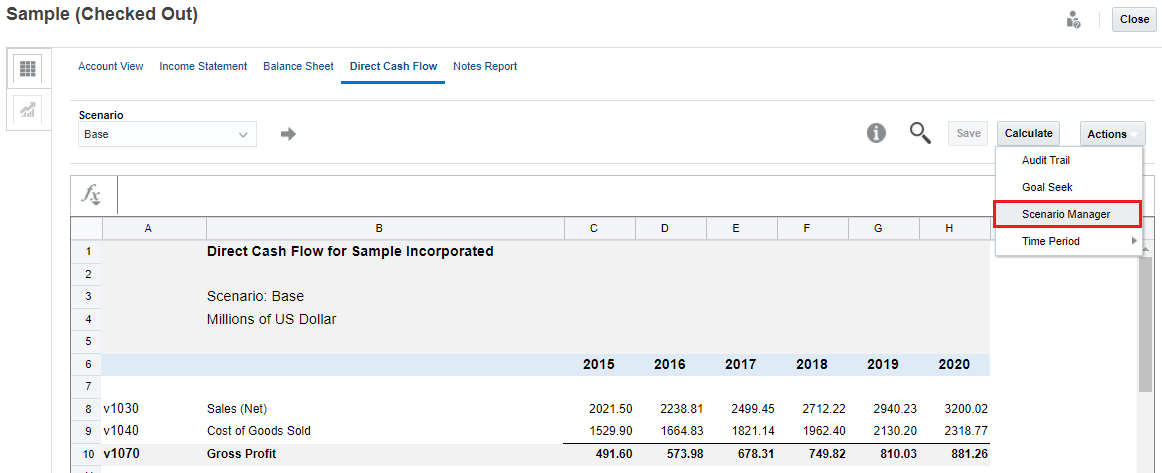Click the Close button
The height and width of the screenshot is (473, 1162).
1134,19
